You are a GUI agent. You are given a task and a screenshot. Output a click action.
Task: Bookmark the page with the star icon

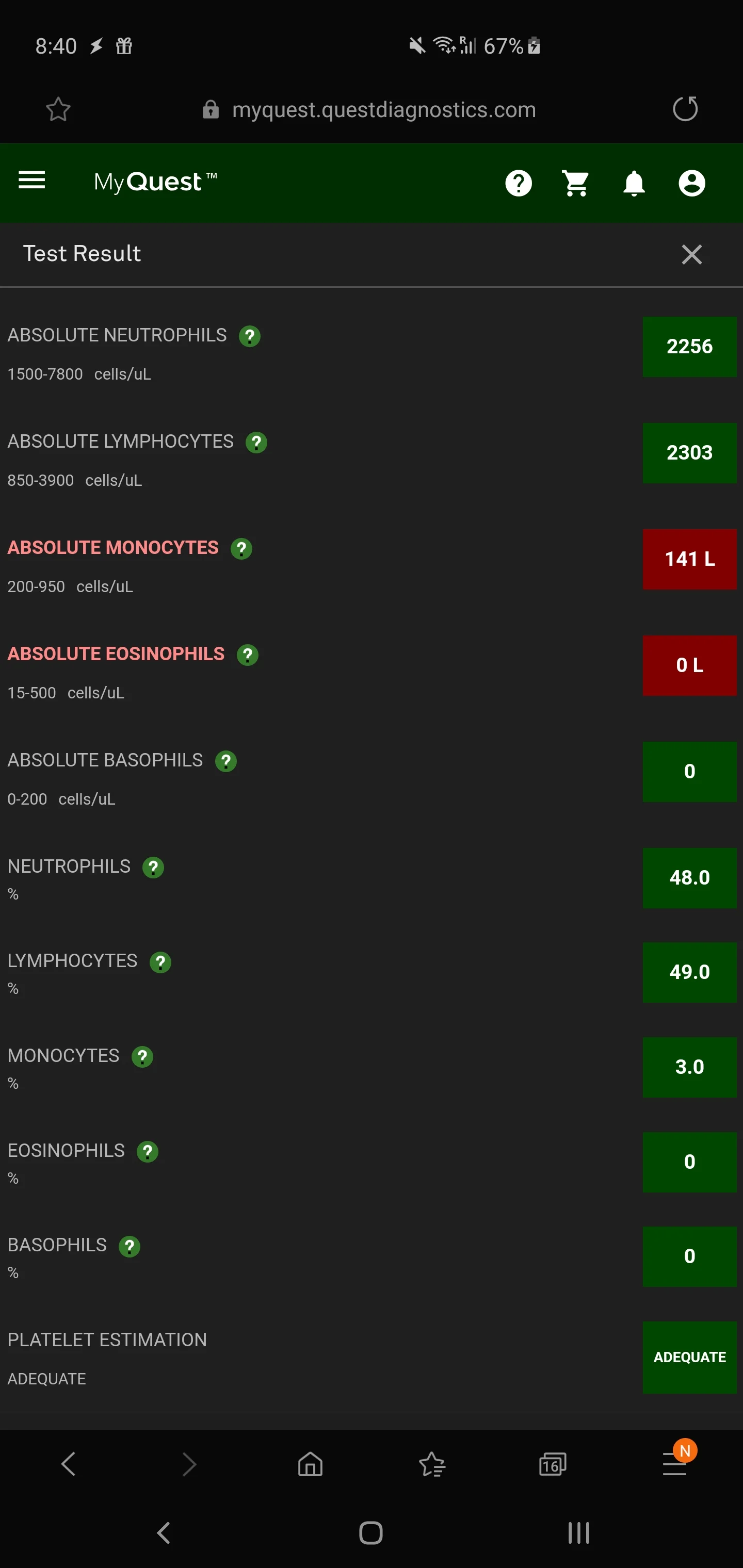58,109
